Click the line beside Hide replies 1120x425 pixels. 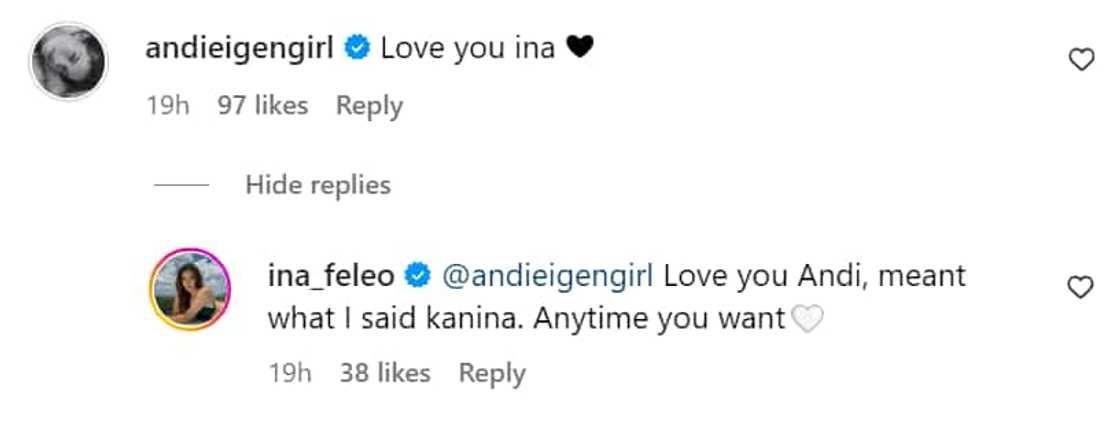coord(181,186)
